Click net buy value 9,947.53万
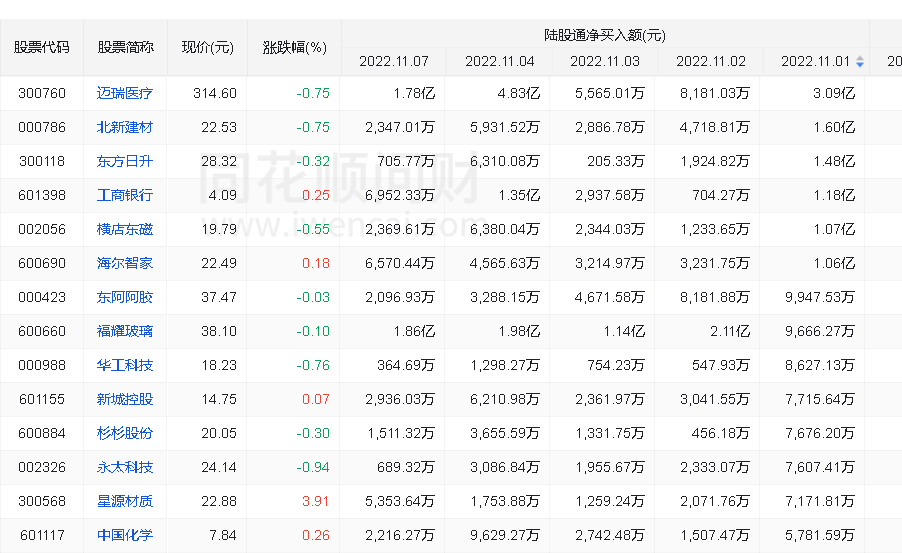 [820, 297]
